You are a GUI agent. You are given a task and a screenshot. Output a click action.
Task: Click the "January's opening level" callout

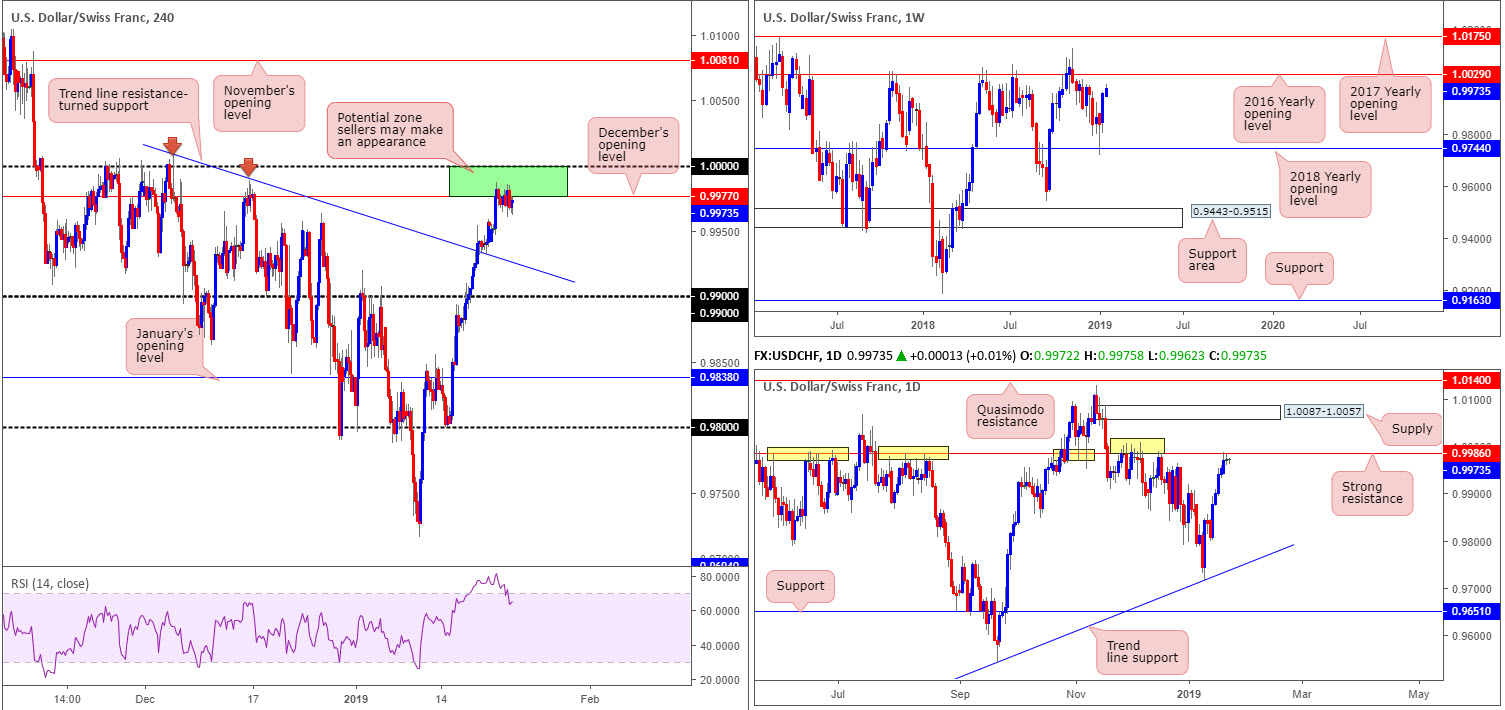click(x=165, y=347)
